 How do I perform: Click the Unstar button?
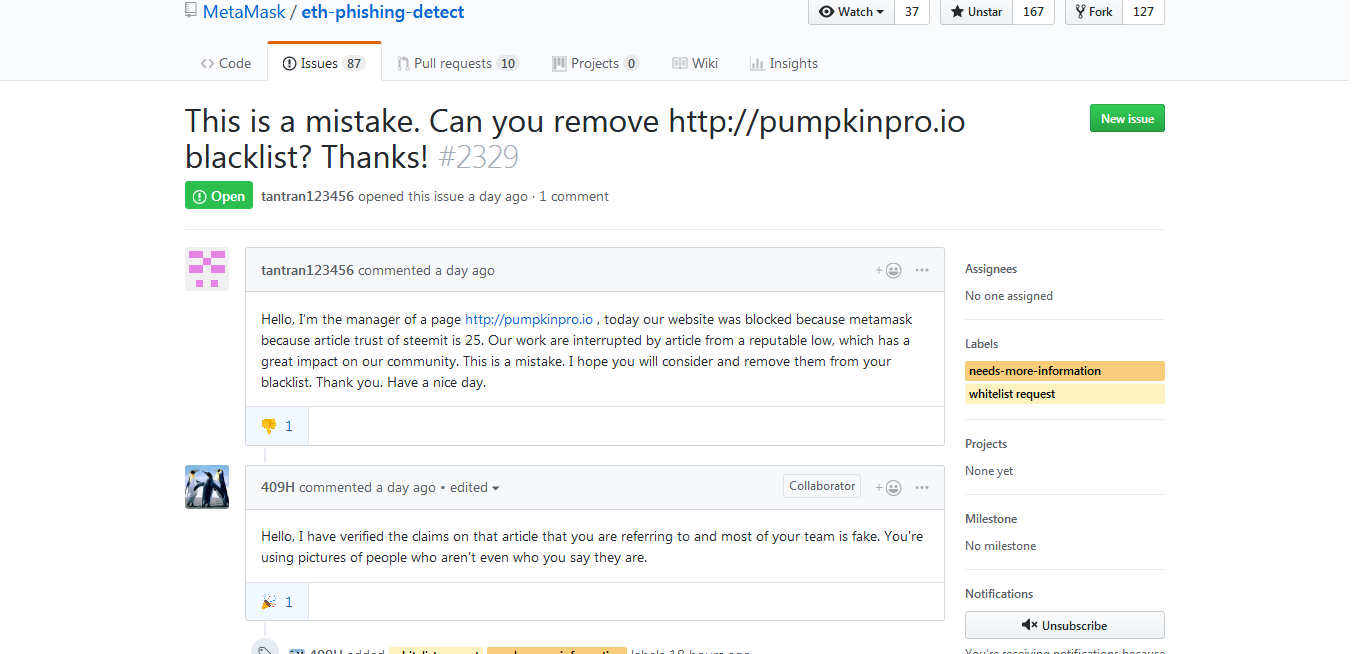tap(976, 12)
